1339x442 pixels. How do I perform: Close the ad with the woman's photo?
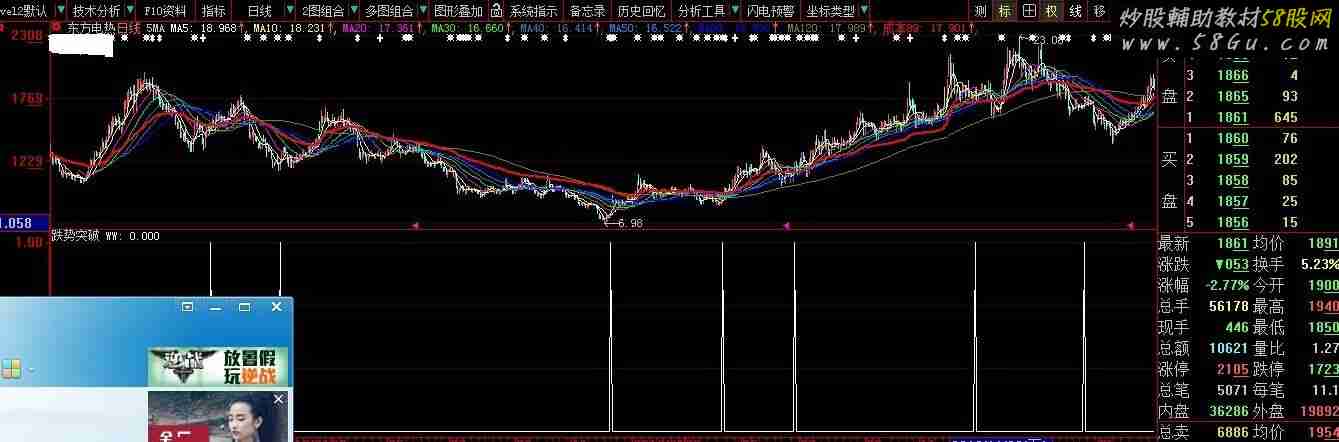click(x=279, y=399)
